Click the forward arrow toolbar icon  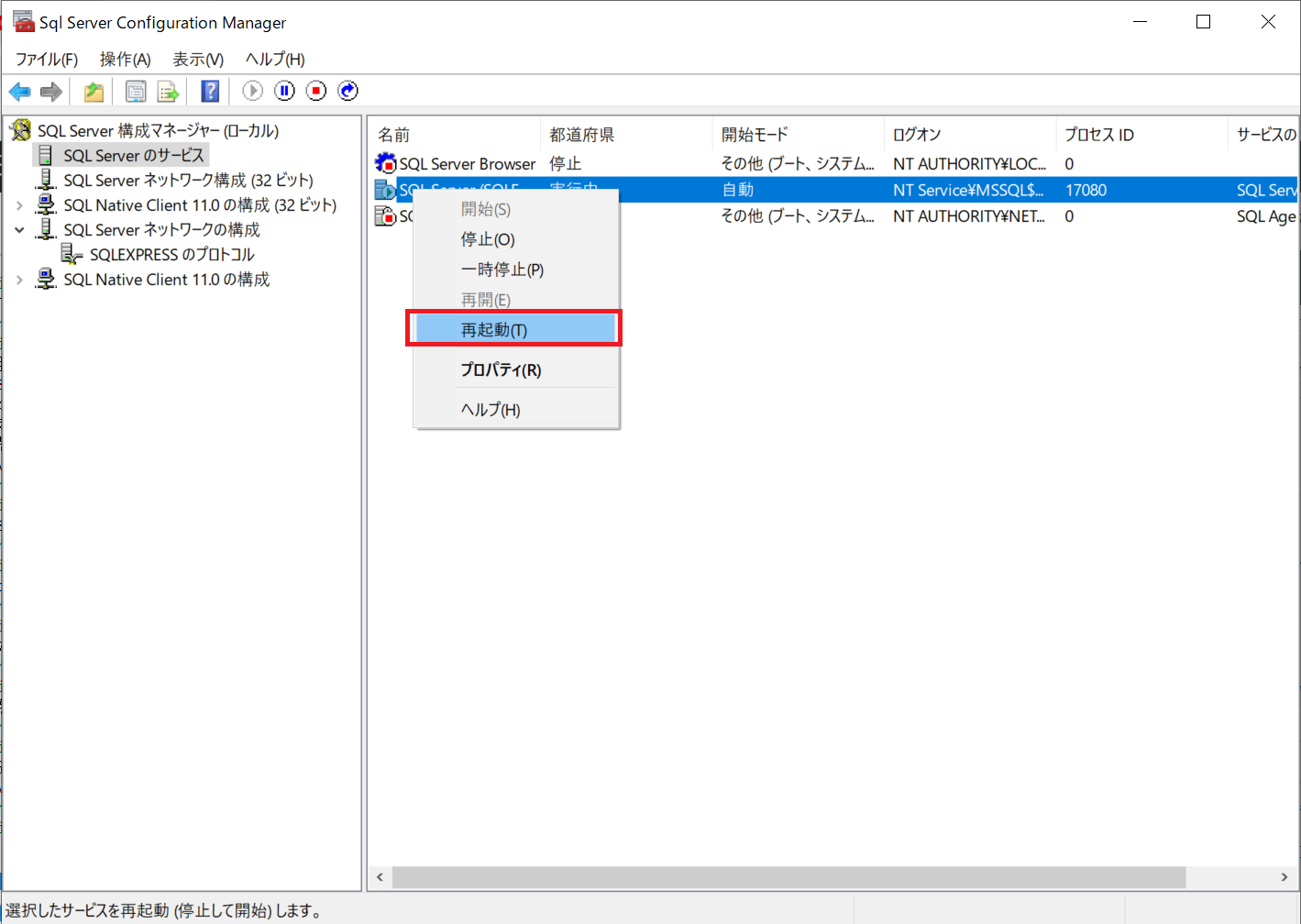coord(51,92)
